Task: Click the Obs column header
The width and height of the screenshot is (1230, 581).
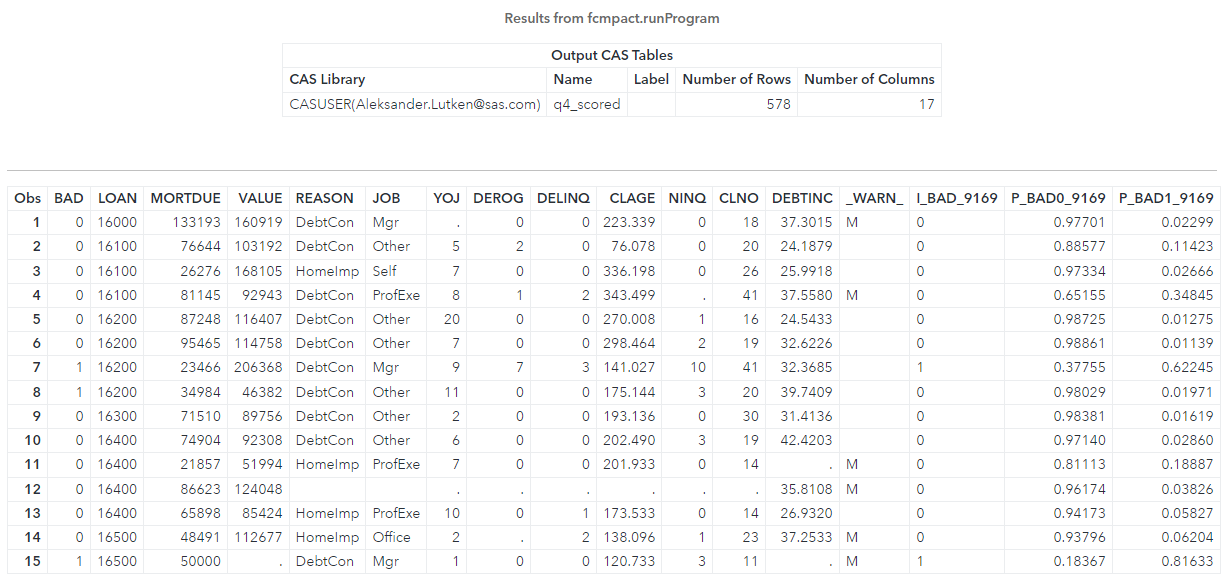Action: click(x=30, y=198)
